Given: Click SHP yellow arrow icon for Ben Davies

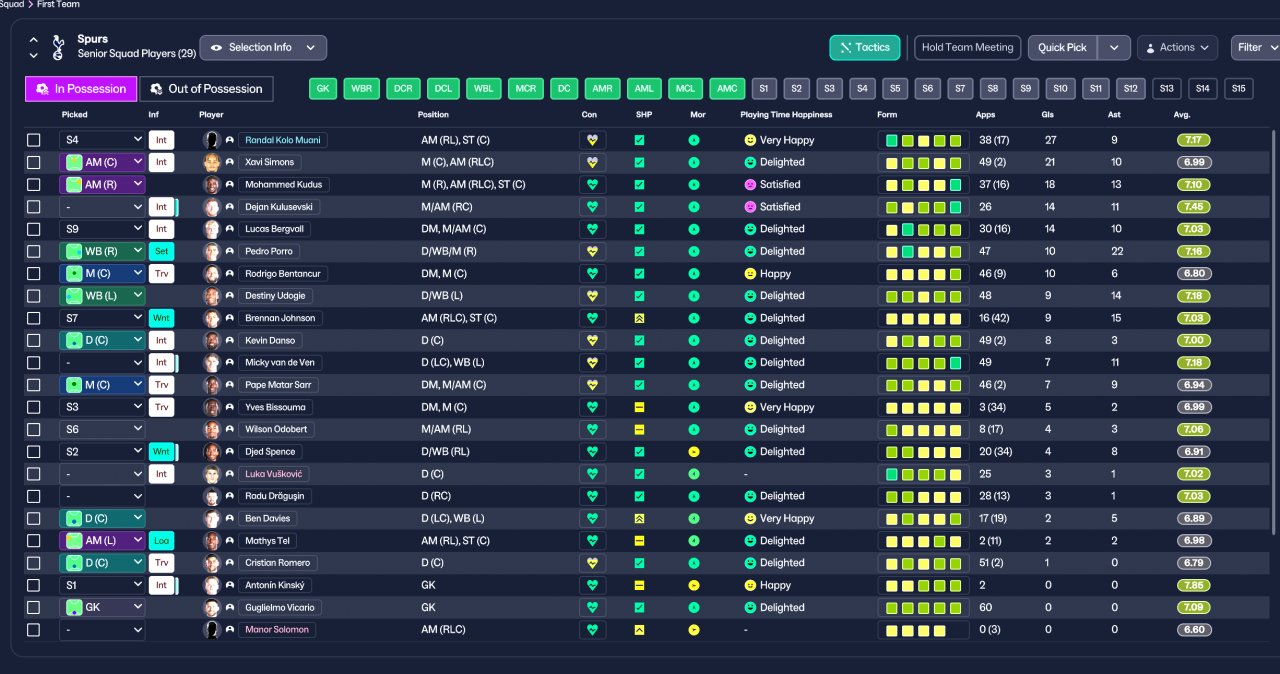Looking at the screenshot, I should pos(639,518).
